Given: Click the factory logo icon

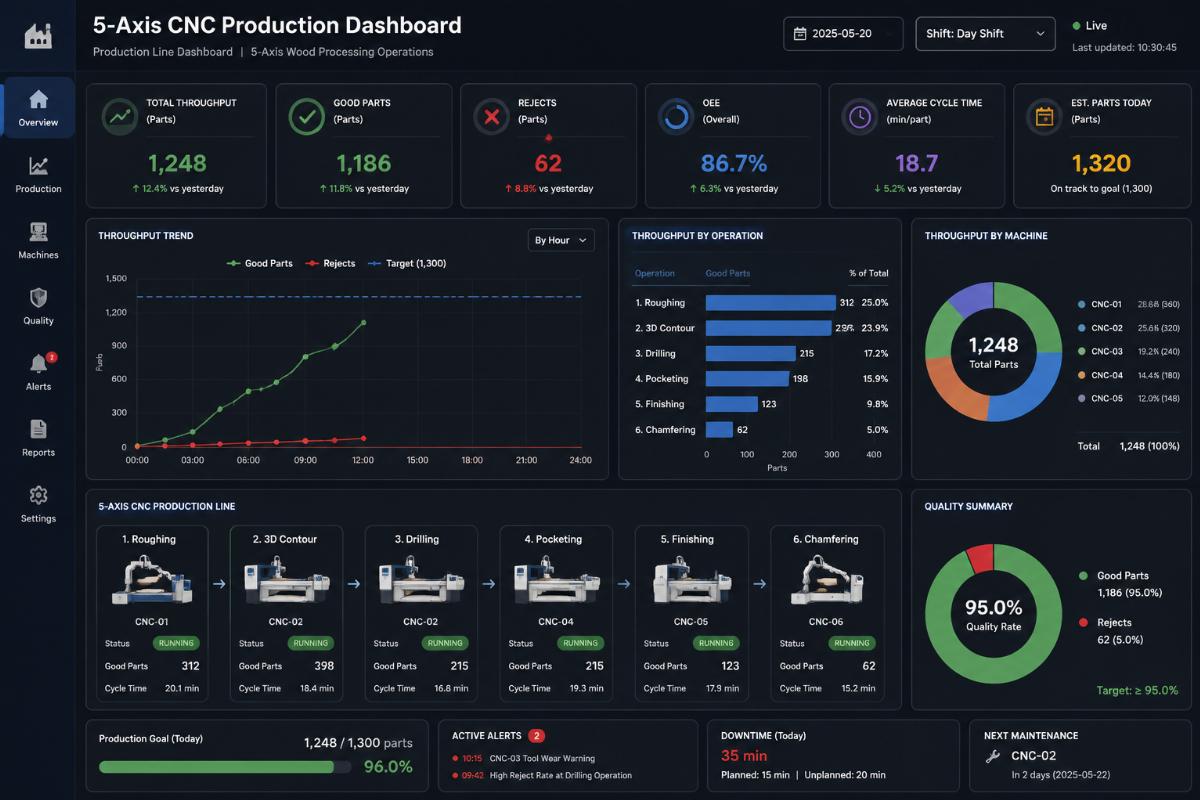Looking at the screenshot, I should (38, 36).
